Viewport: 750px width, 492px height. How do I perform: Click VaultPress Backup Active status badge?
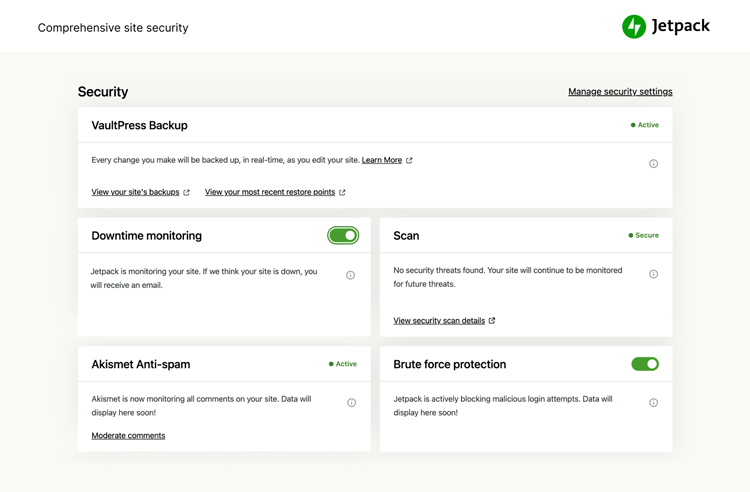coord(645,125)
